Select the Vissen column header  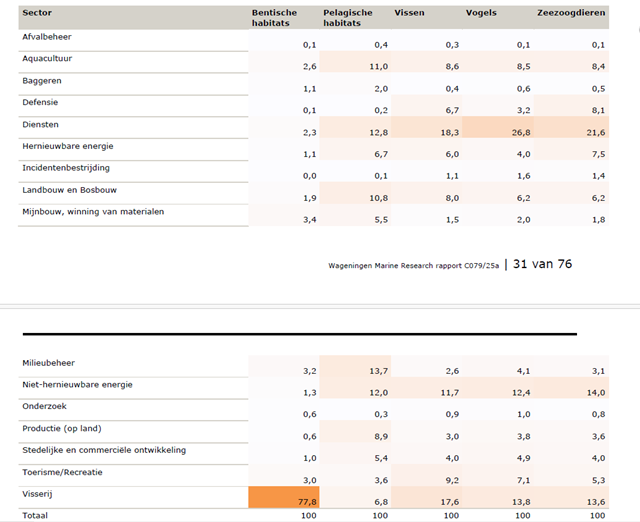[409, 13]
